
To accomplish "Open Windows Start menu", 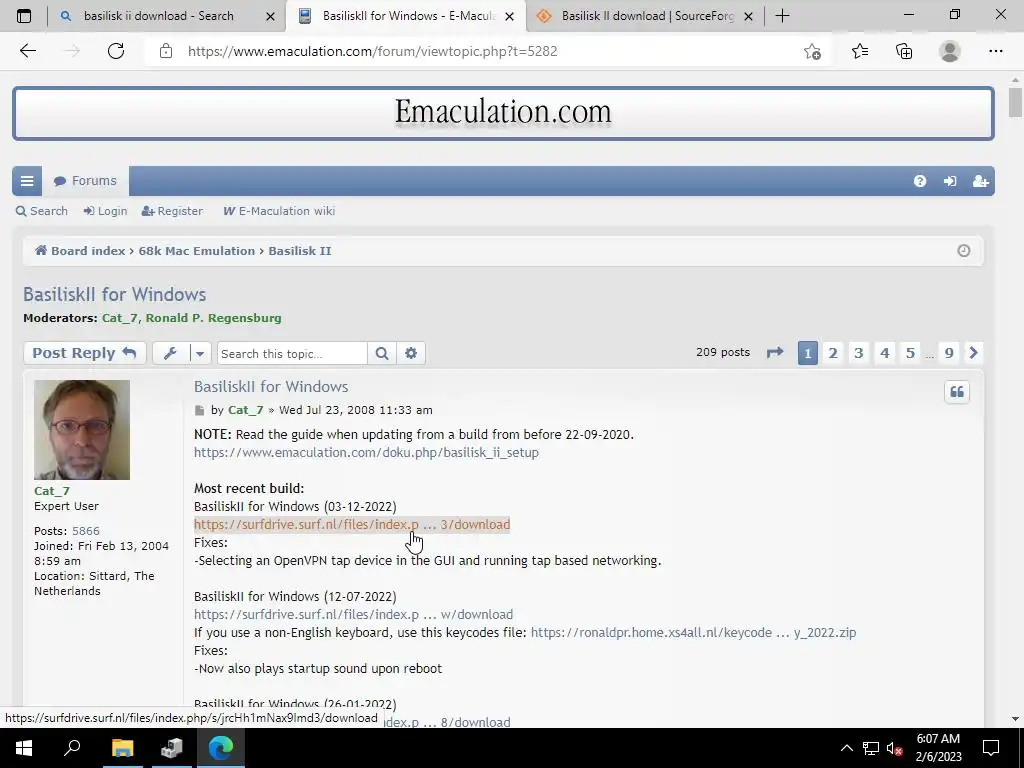I will (x=24, y=748).
